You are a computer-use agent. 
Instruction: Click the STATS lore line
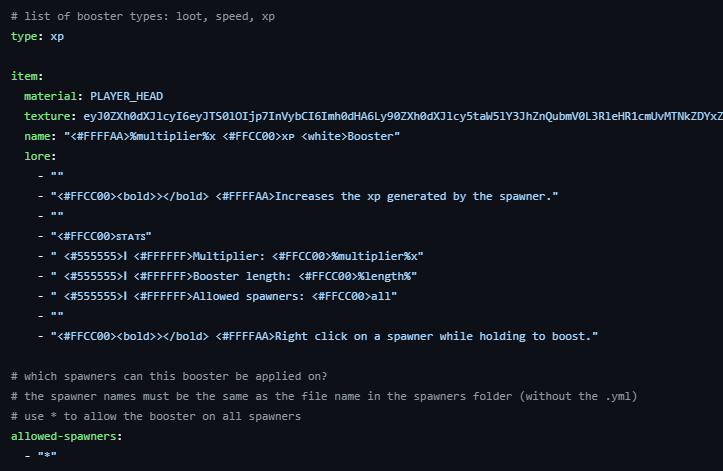coord(101,236)
